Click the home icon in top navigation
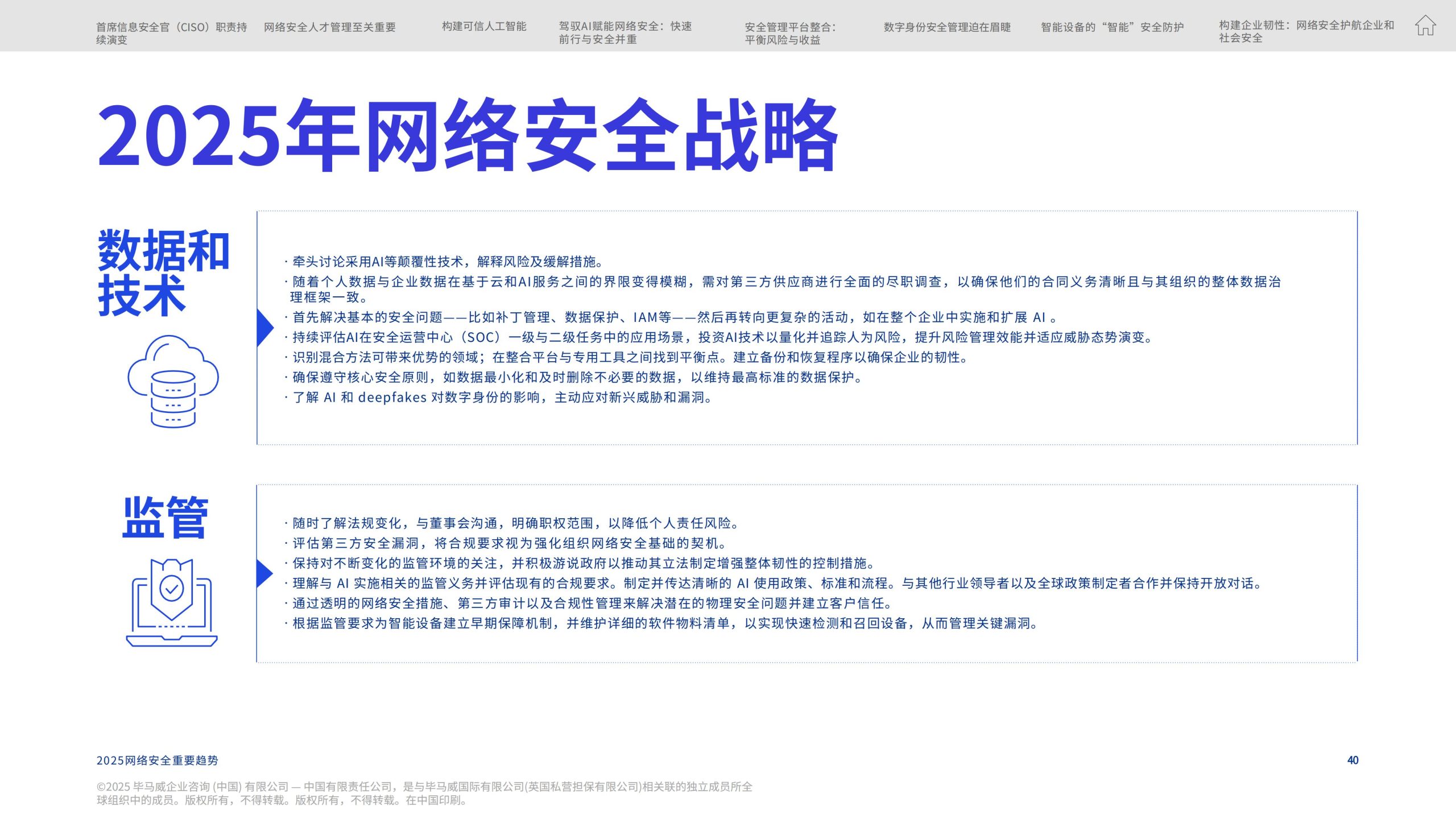This screenshot has width=1456, height=819. [1425, 26]
